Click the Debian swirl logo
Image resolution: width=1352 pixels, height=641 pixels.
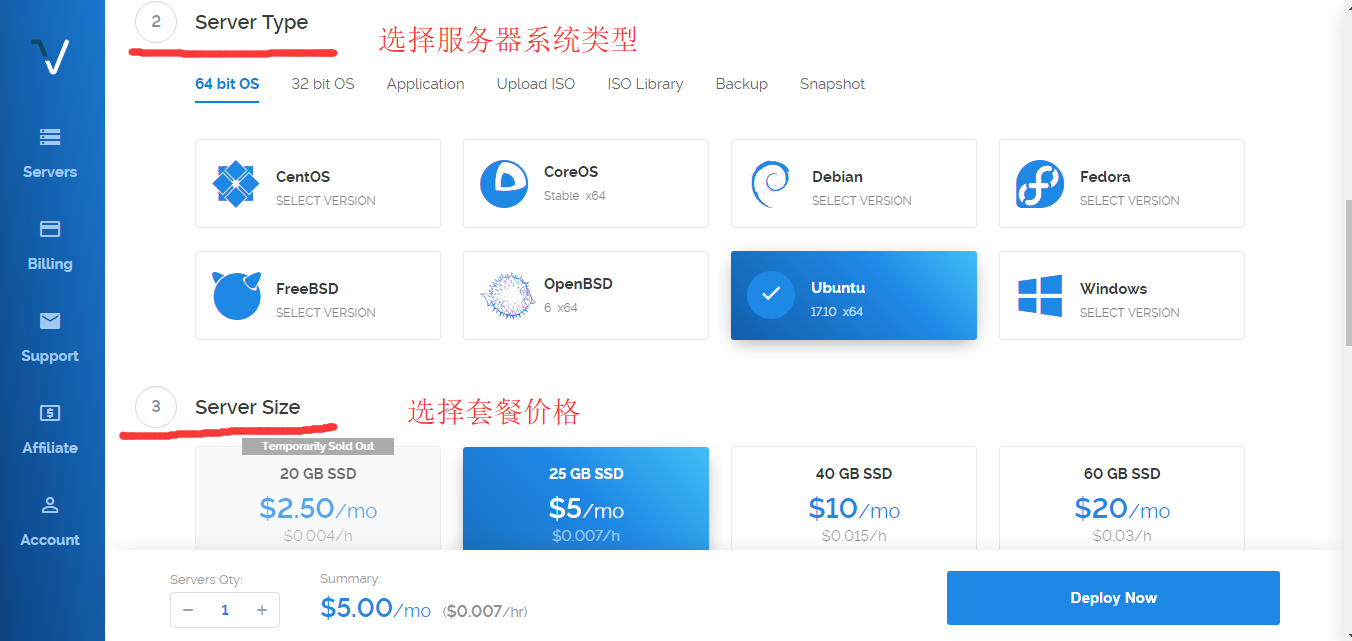click(771, 184)
